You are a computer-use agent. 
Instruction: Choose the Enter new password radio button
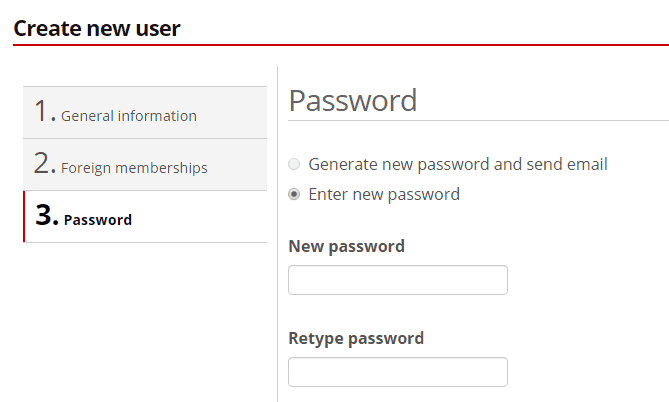click(x=294, y=194)
